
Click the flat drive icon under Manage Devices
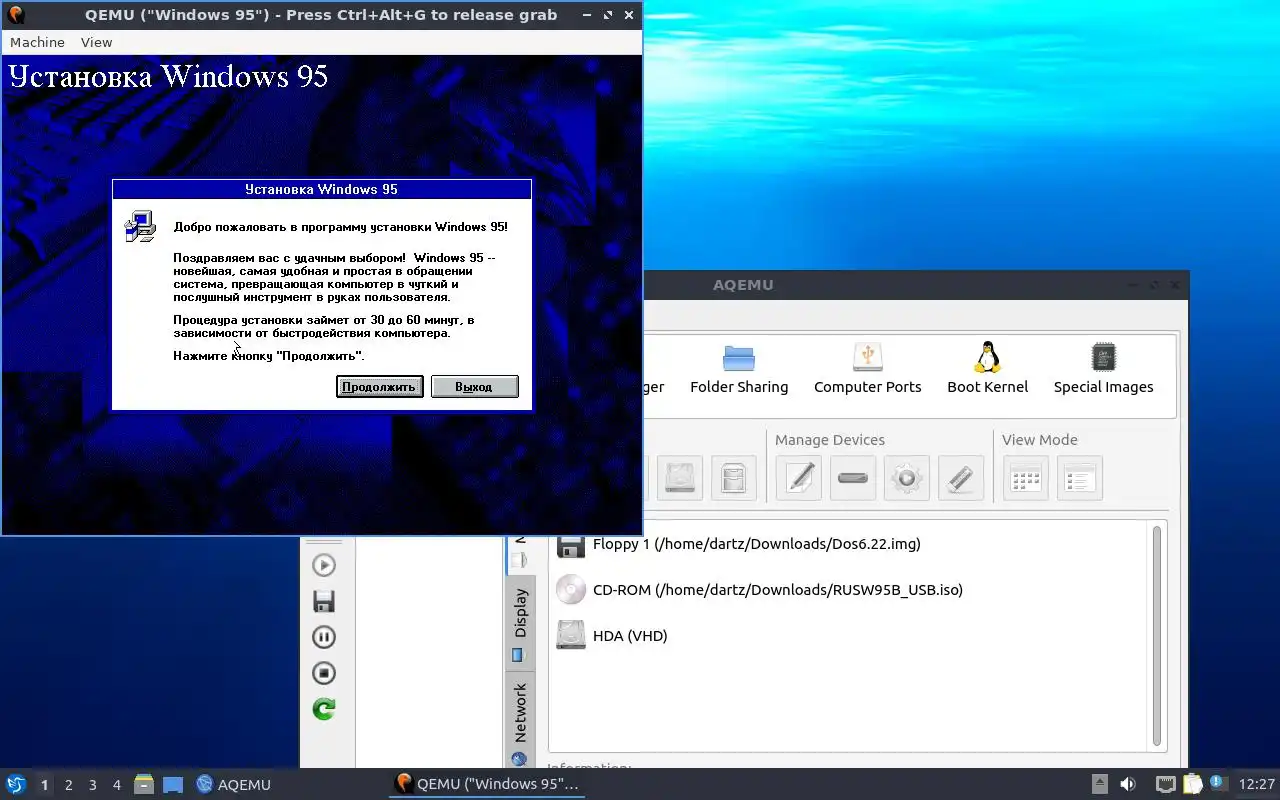(x=853, y=478)
